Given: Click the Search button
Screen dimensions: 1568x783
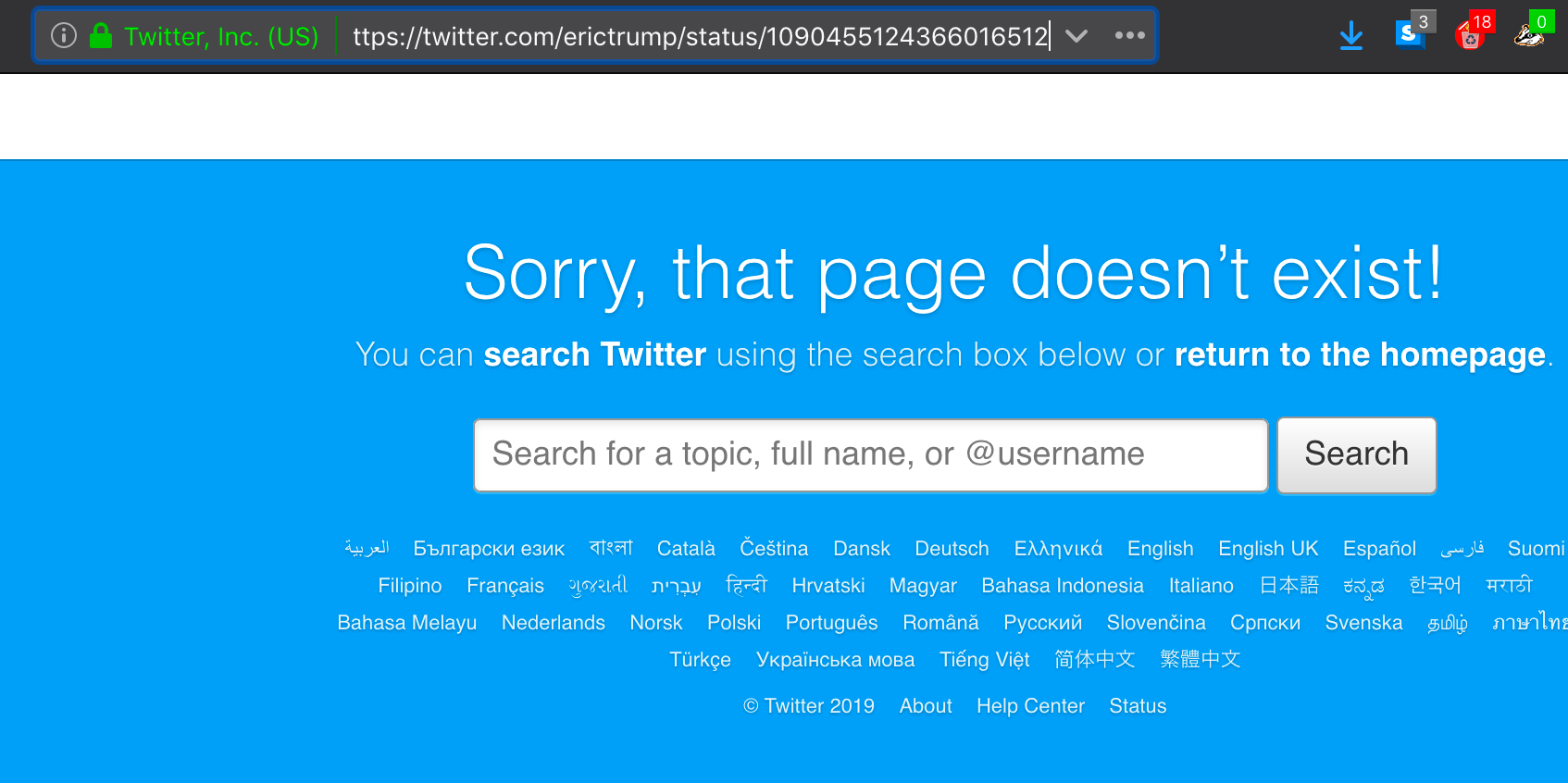Looking at the screenshot, I should (x=1356, y=454).
